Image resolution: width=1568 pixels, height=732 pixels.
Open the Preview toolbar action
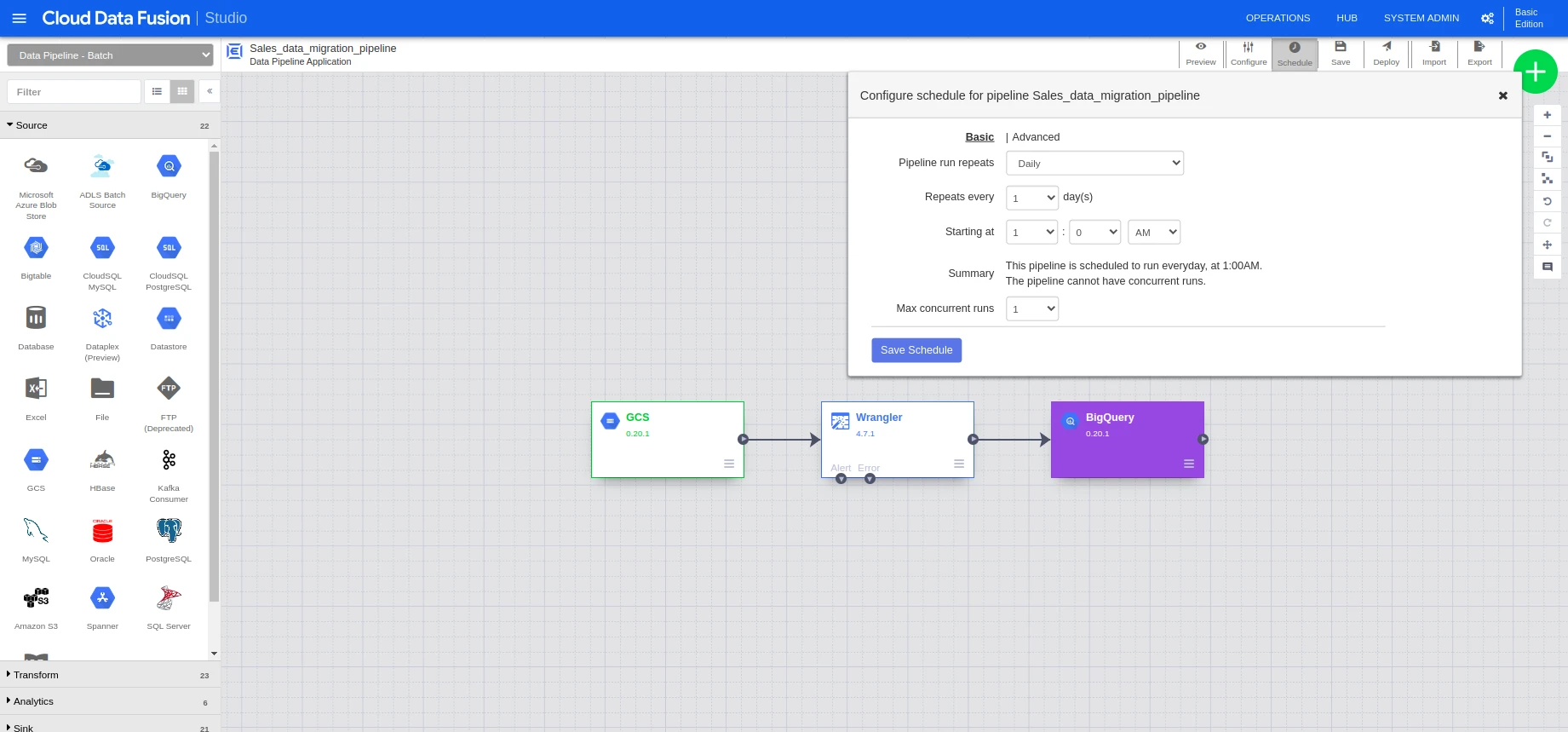click(x=1201, y=54)
